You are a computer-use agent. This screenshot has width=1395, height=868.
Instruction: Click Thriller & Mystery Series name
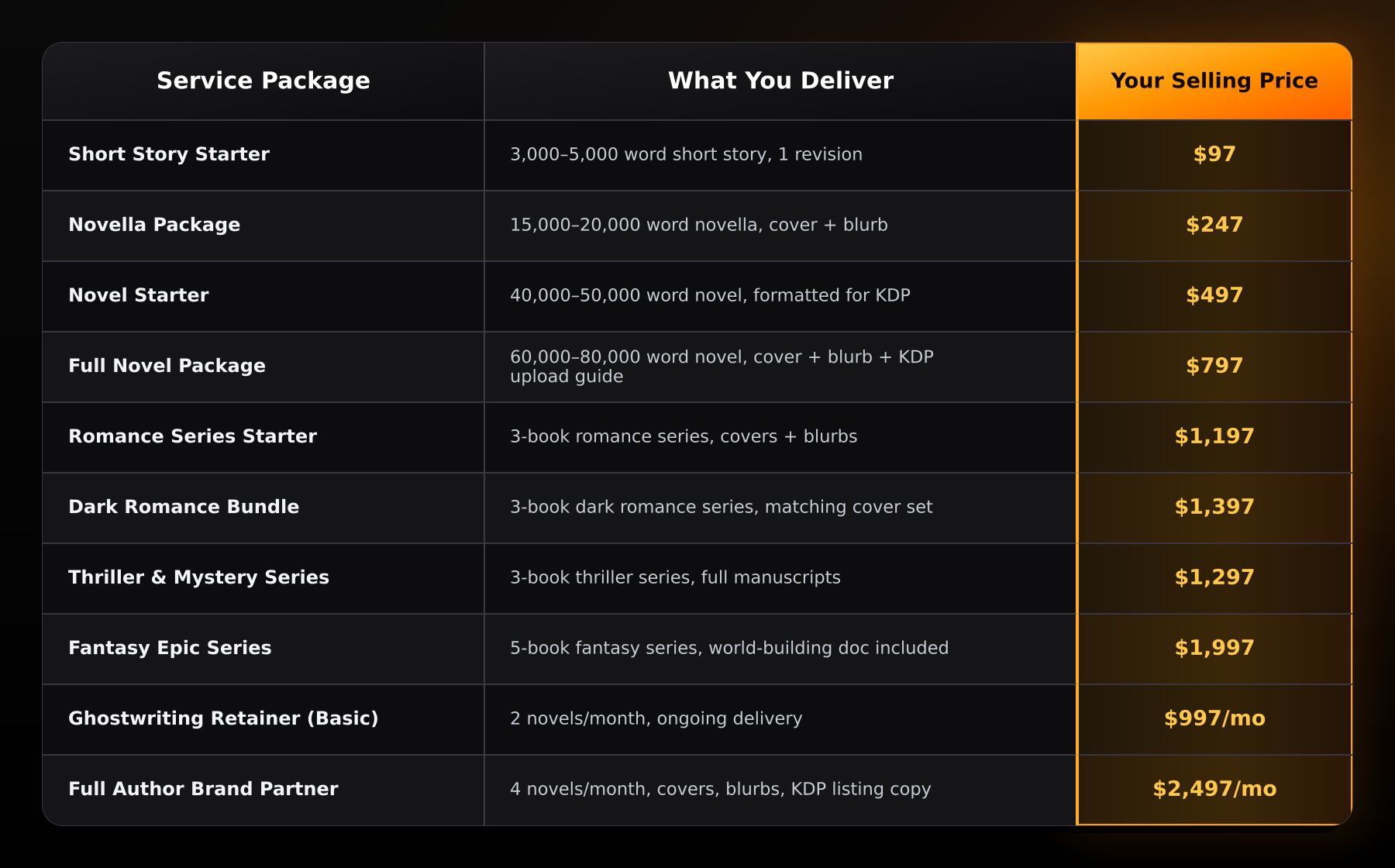click(x=198, y=577)
